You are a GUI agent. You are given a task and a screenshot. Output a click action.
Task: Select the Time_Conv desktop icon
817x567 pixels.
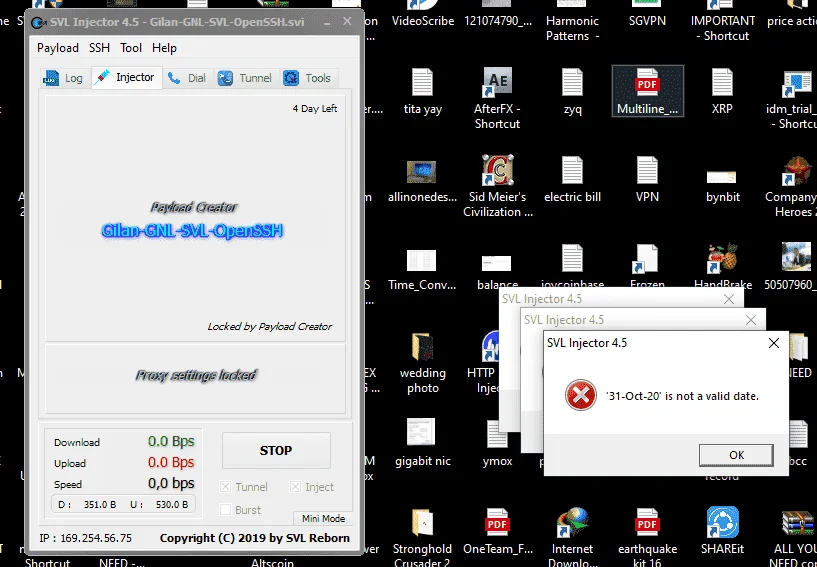coord(423,269)
